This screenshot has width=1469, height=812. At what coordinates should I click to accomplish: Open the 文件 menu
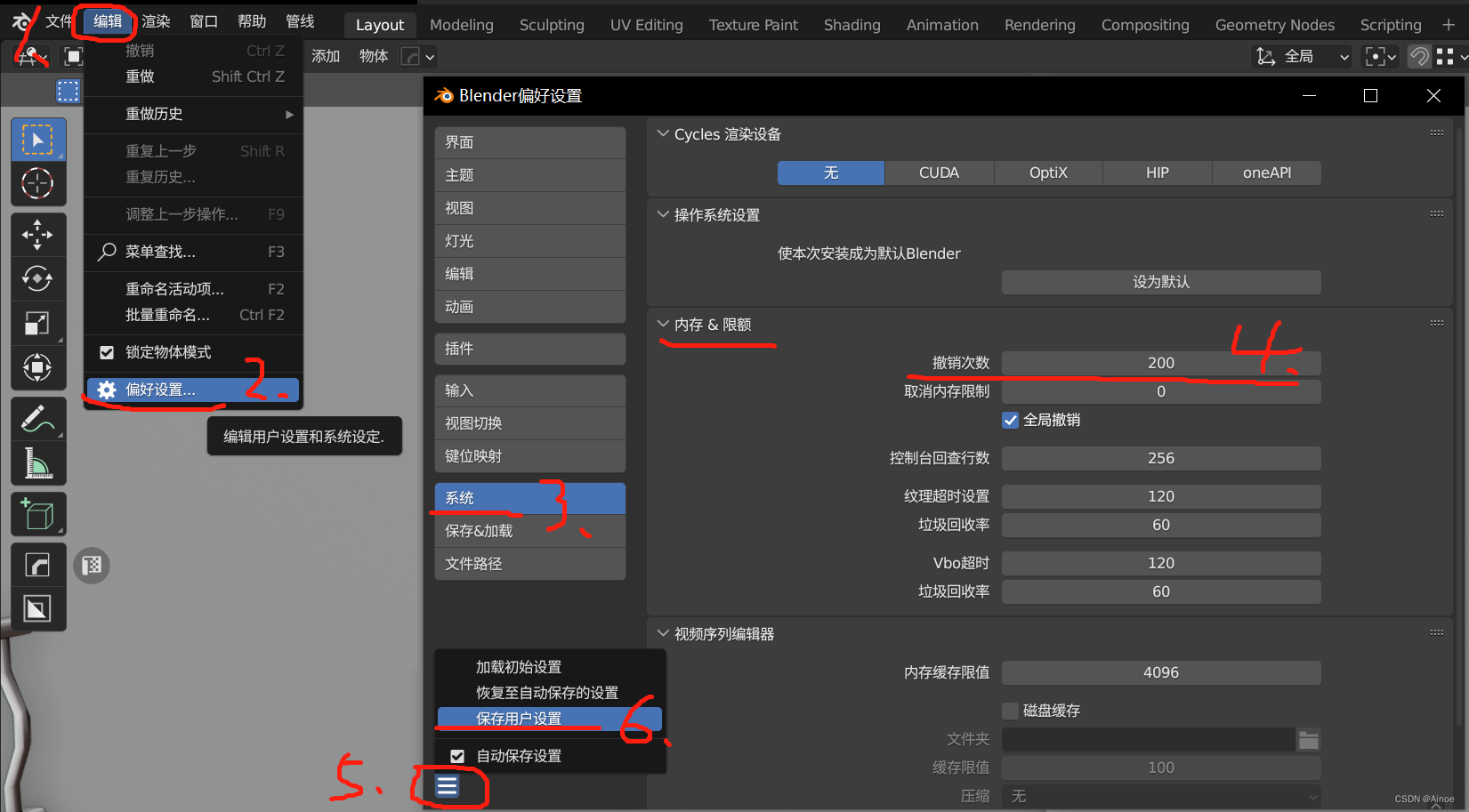click(59, 21)
